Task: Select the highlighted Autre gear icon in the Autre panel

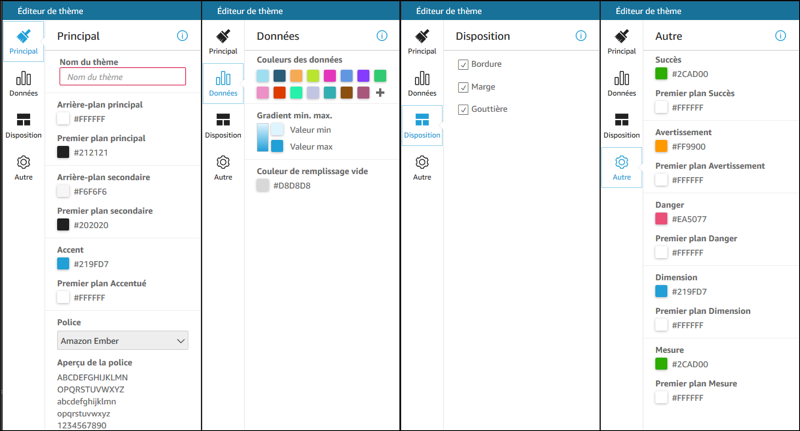Action: point(621,162)
